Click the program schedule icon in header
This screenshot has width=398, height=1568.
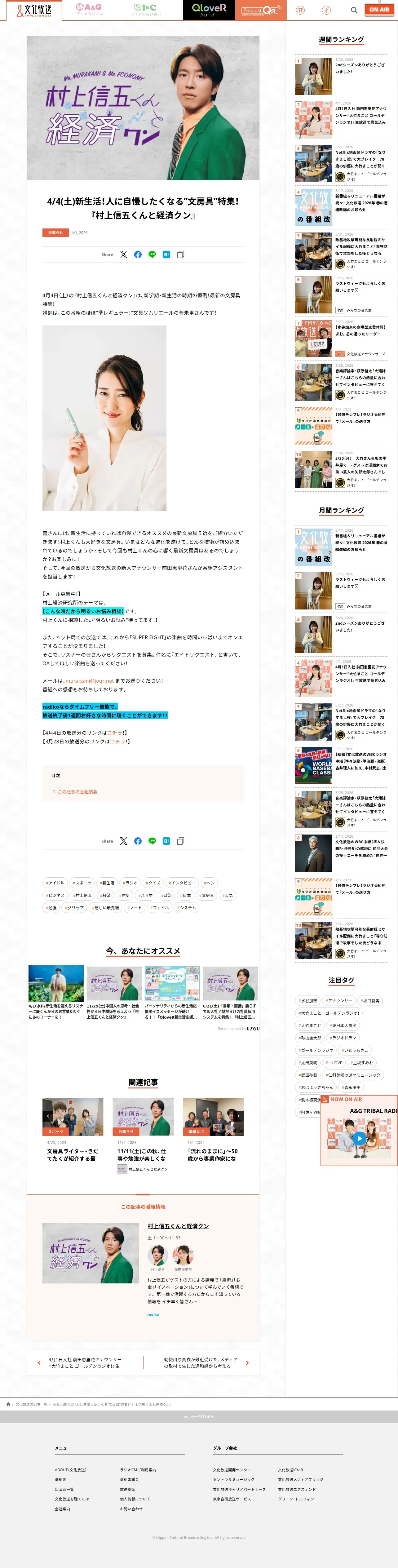tap(300, 10)
